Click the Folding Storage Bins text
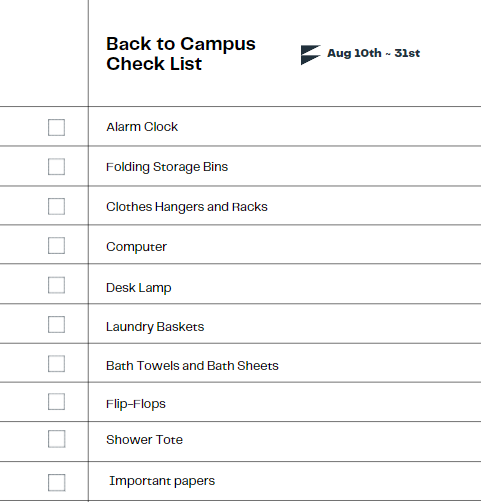Viewport: 481px width, 502px height. (167, 167)
